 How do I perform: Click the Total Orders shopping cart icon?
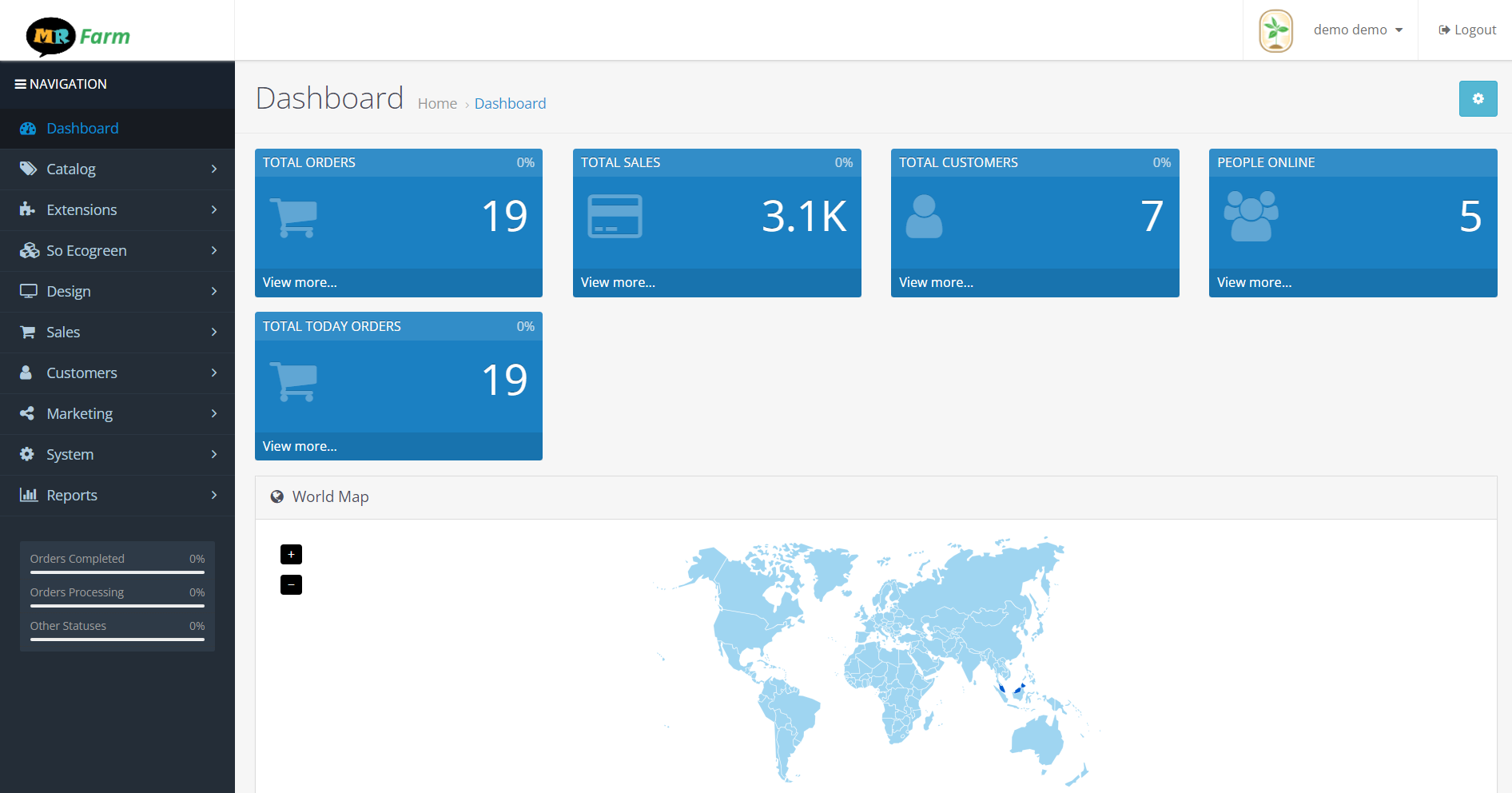click(x=294, y=217)
